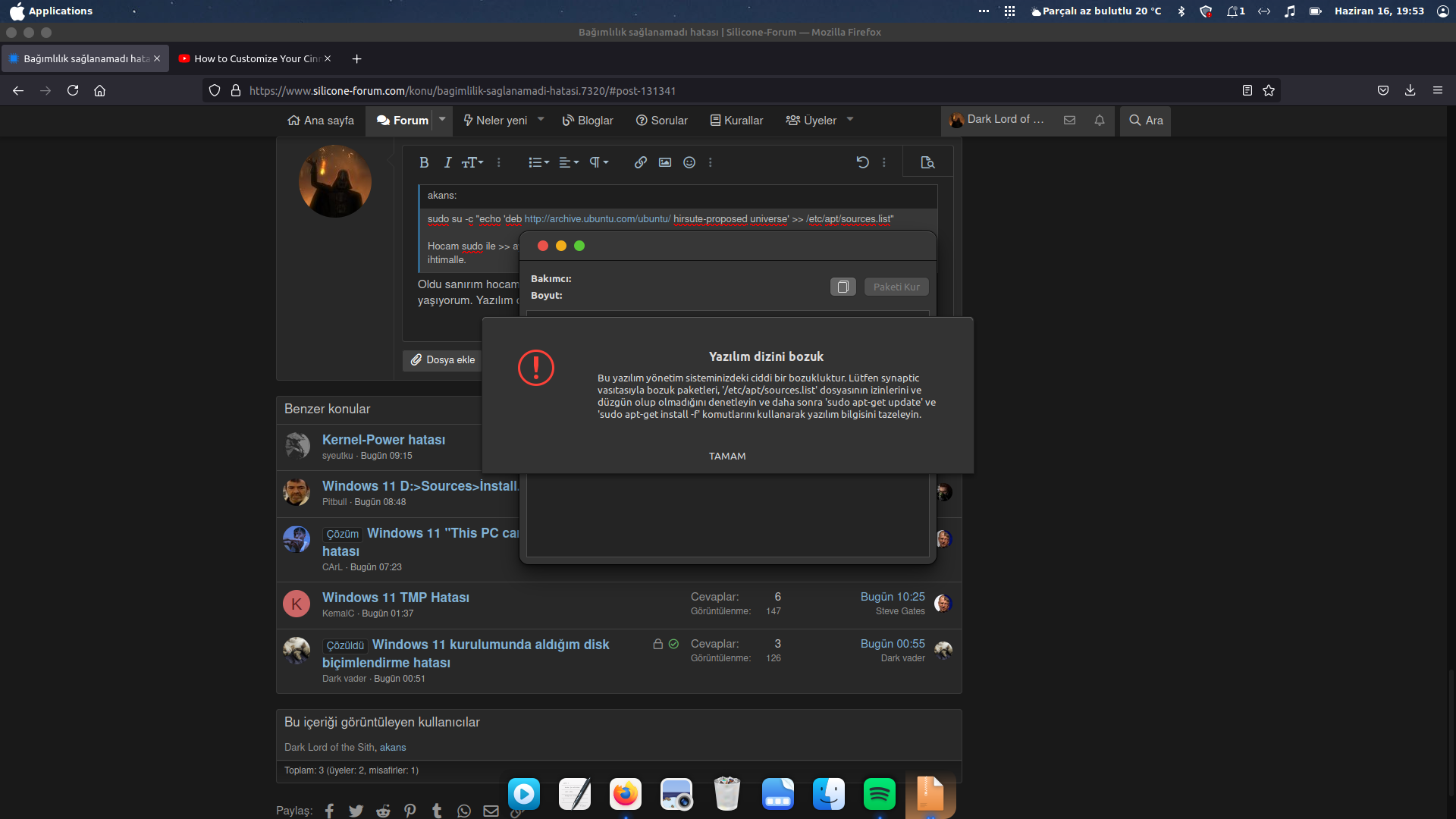Screen dimensions: 1456x819
Task: Open the Kurallar menu item
Action: pos(736,121)
